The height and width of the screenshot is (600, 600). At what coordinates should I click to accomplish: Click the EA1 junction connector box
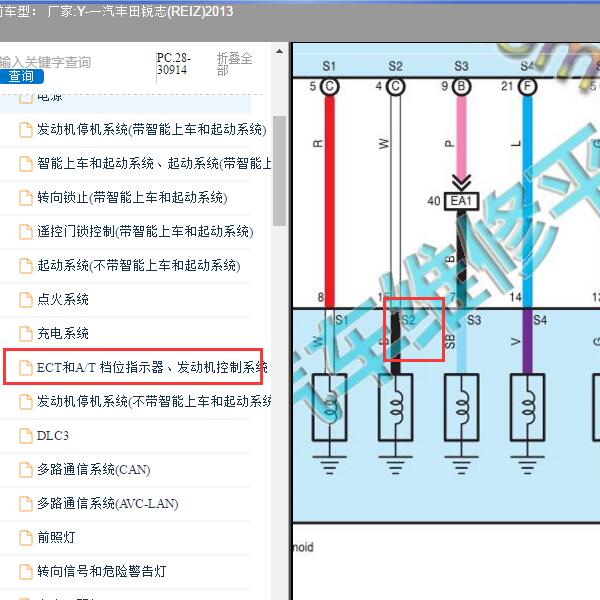461,201
